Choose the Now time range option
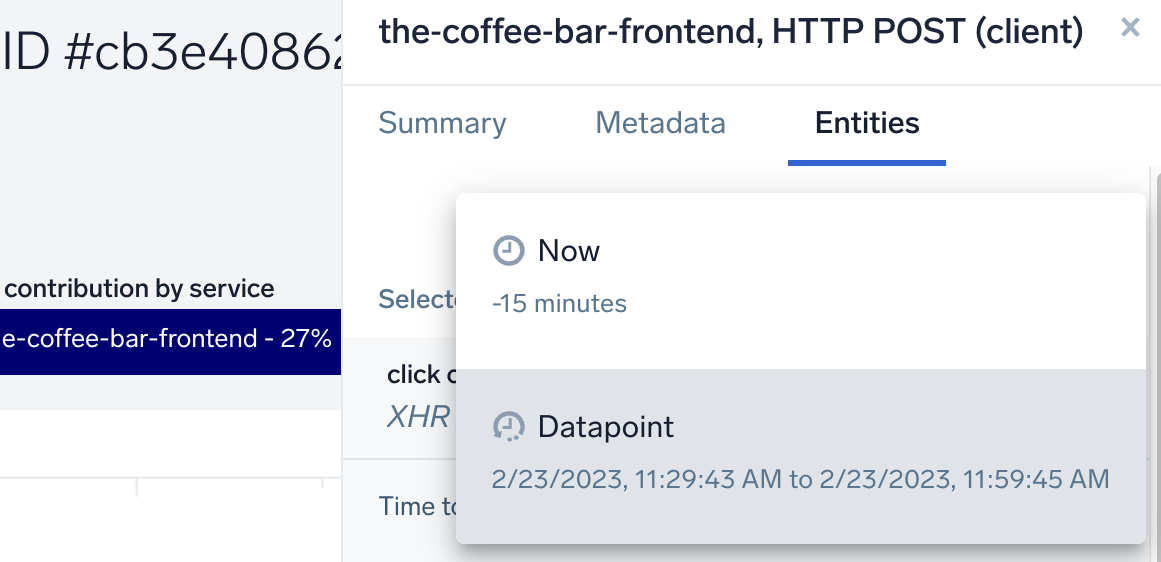The image size is (1161, 562). 568,251
